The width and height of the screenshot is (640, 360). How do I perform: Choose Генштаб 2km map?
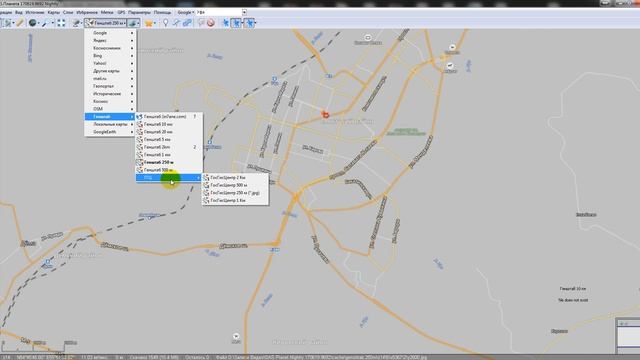tap(169, 147)
